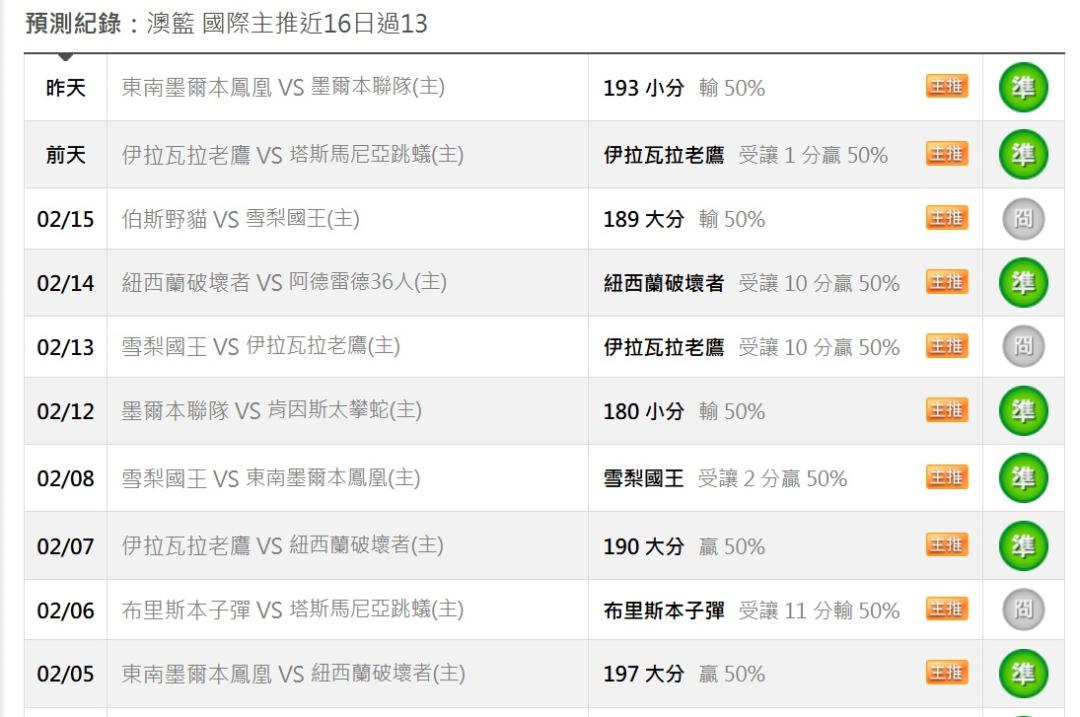Viewport: 1080px width, 717px height.
Task: Click the green 準 icon in 02/12 row
Action: click(x=1023, y=411)
